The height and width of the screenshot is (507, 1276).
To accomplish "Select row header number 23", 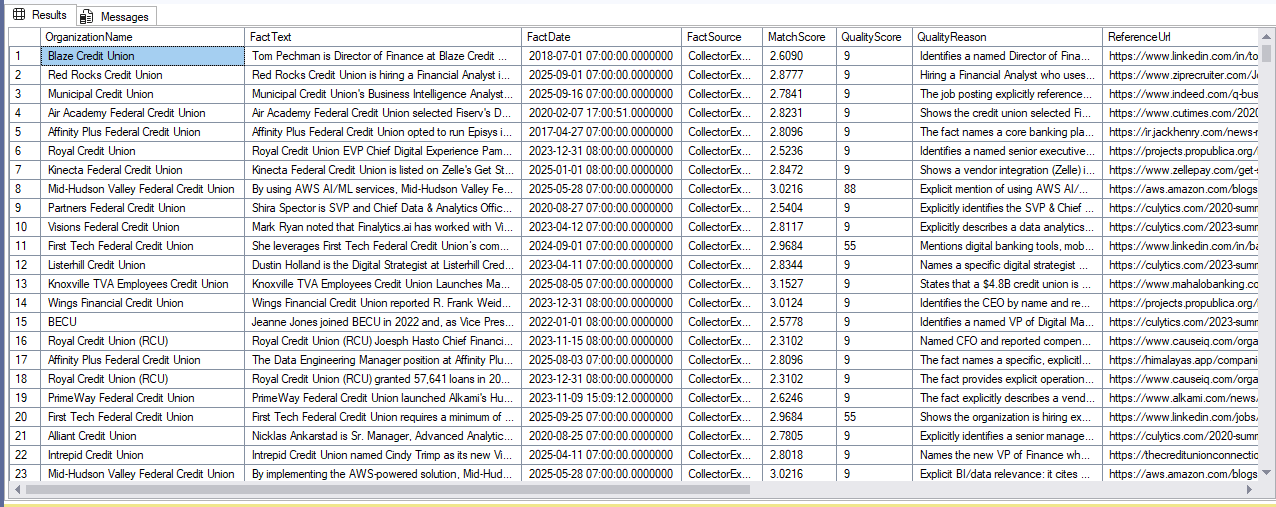I will point(24,474).
